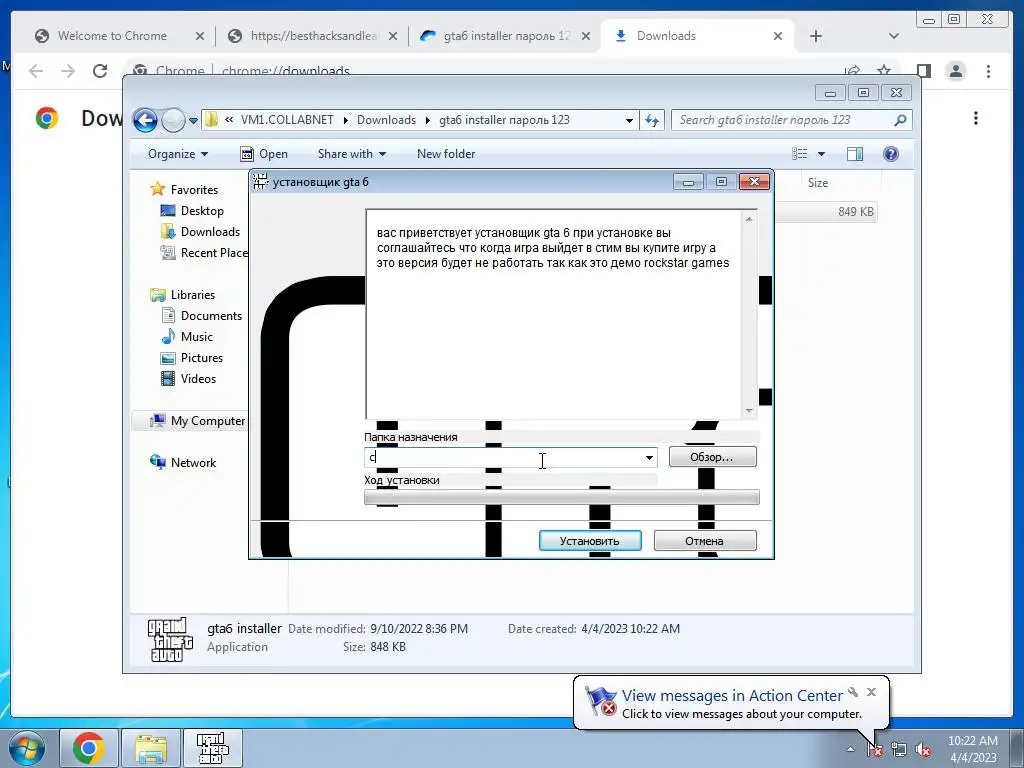Click the installer text area scroll up arrow
The image size is (1024, 768).
pos(749,219)
